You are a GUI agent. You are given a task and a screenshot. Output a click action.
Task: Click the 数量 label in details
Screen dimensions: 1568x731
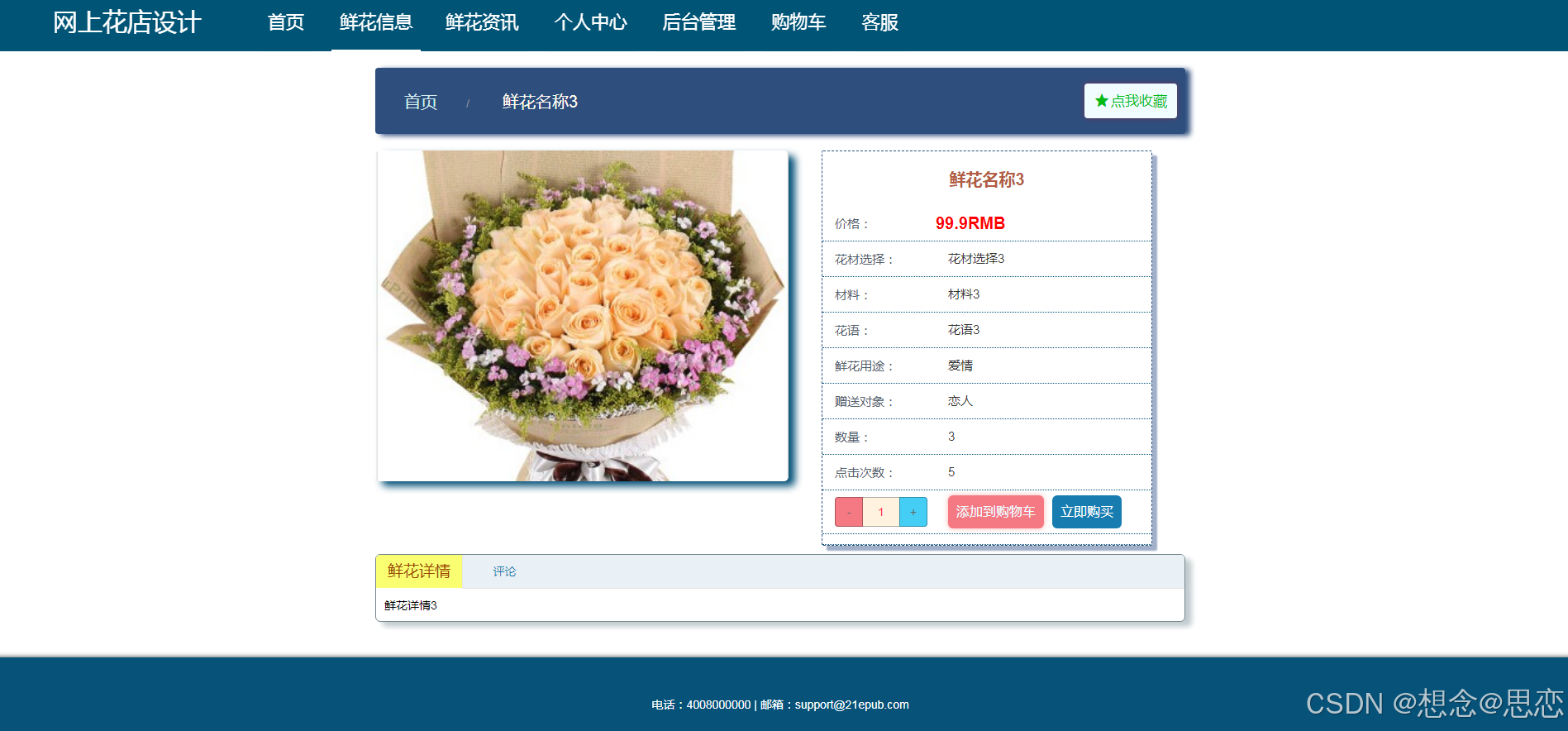(x=851, y=437)
